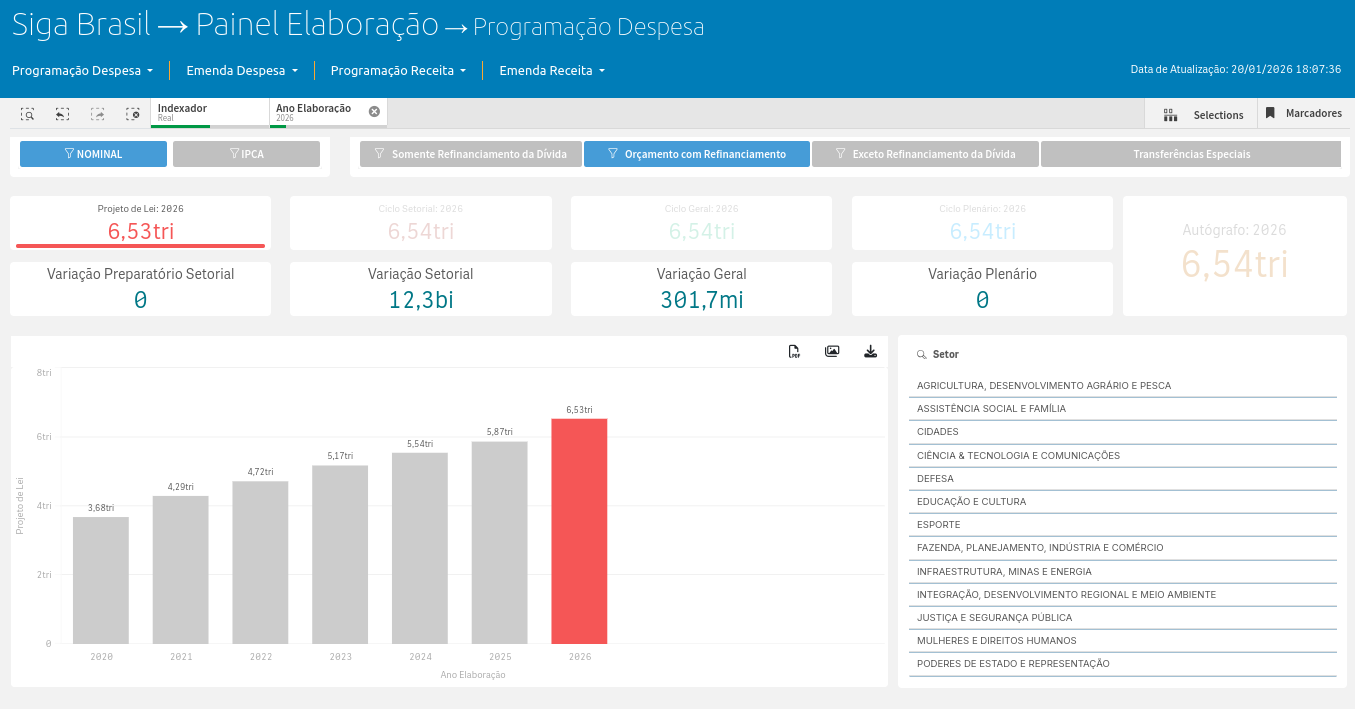This screenshot has width=1355, height=709.
Task: Click the Transferências Especiais button
Action: [x=1191, y=154]
